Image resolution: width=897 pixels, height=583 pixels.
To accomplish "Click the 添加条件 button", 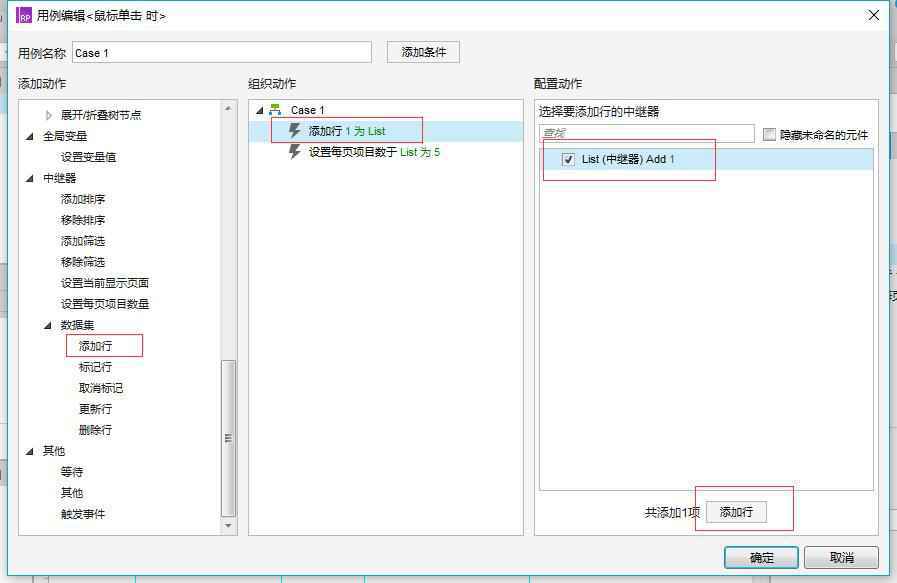I will coord(423,52).
